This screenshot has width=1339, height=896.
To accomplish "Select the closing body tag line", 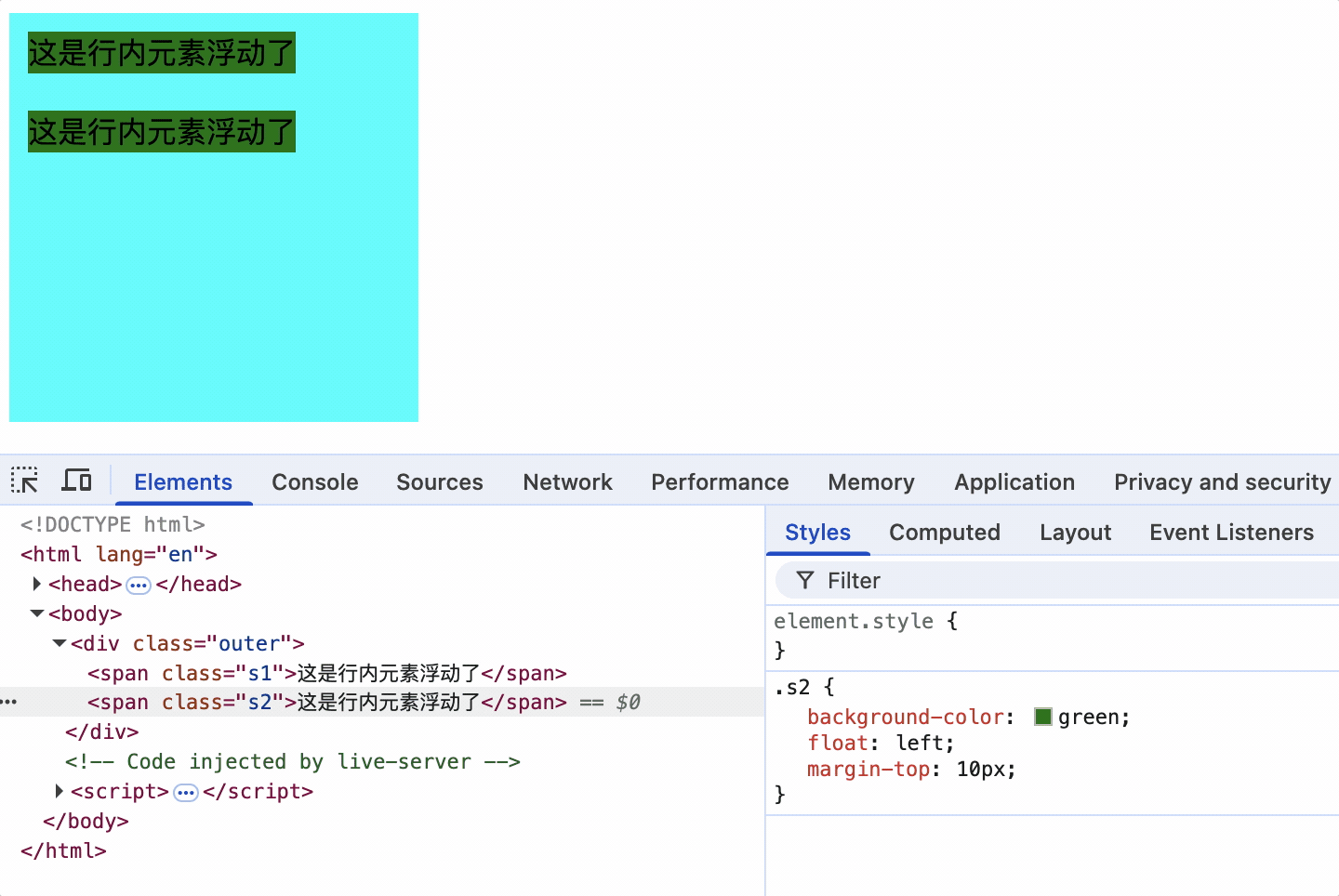I will (86, 821).
